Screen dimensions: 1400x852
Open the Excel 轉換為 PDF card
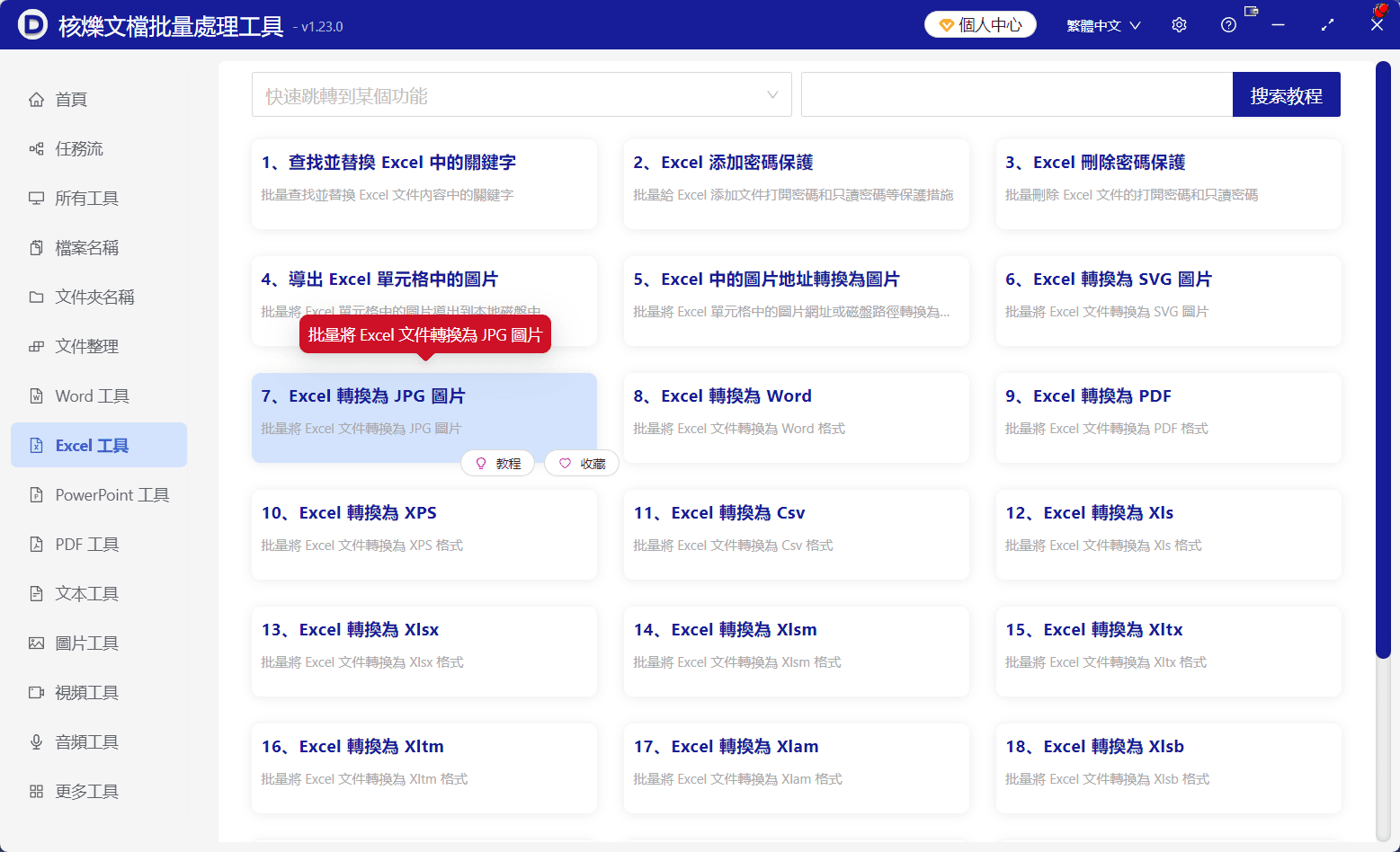pos(1169,418)
